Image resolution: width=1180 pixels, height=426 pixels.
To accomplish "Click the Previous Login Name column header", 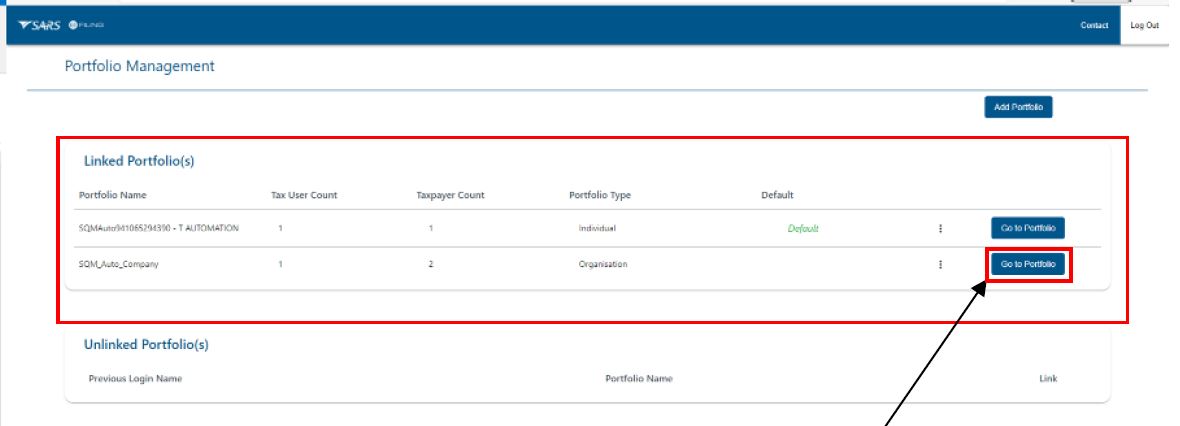I will pyautogui.click(x=135, y=379).
